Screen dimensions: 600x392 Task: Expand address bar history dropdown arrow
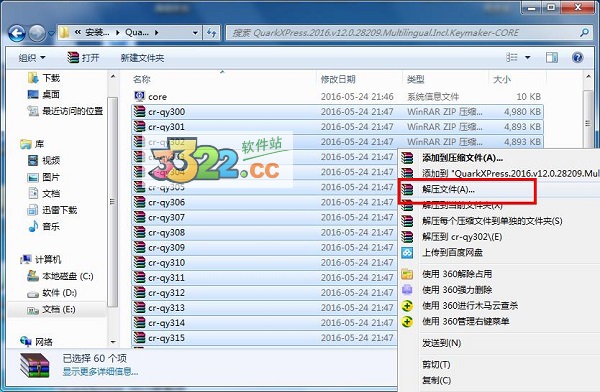[195, 33]
